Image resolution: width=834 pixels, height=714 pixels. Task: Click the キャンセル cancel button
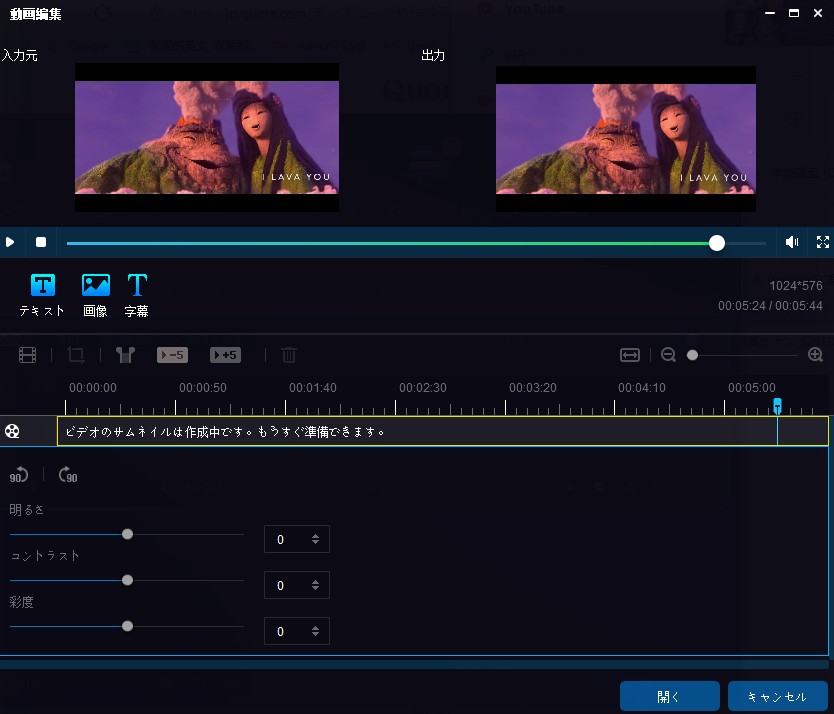[x=778, y=696]
